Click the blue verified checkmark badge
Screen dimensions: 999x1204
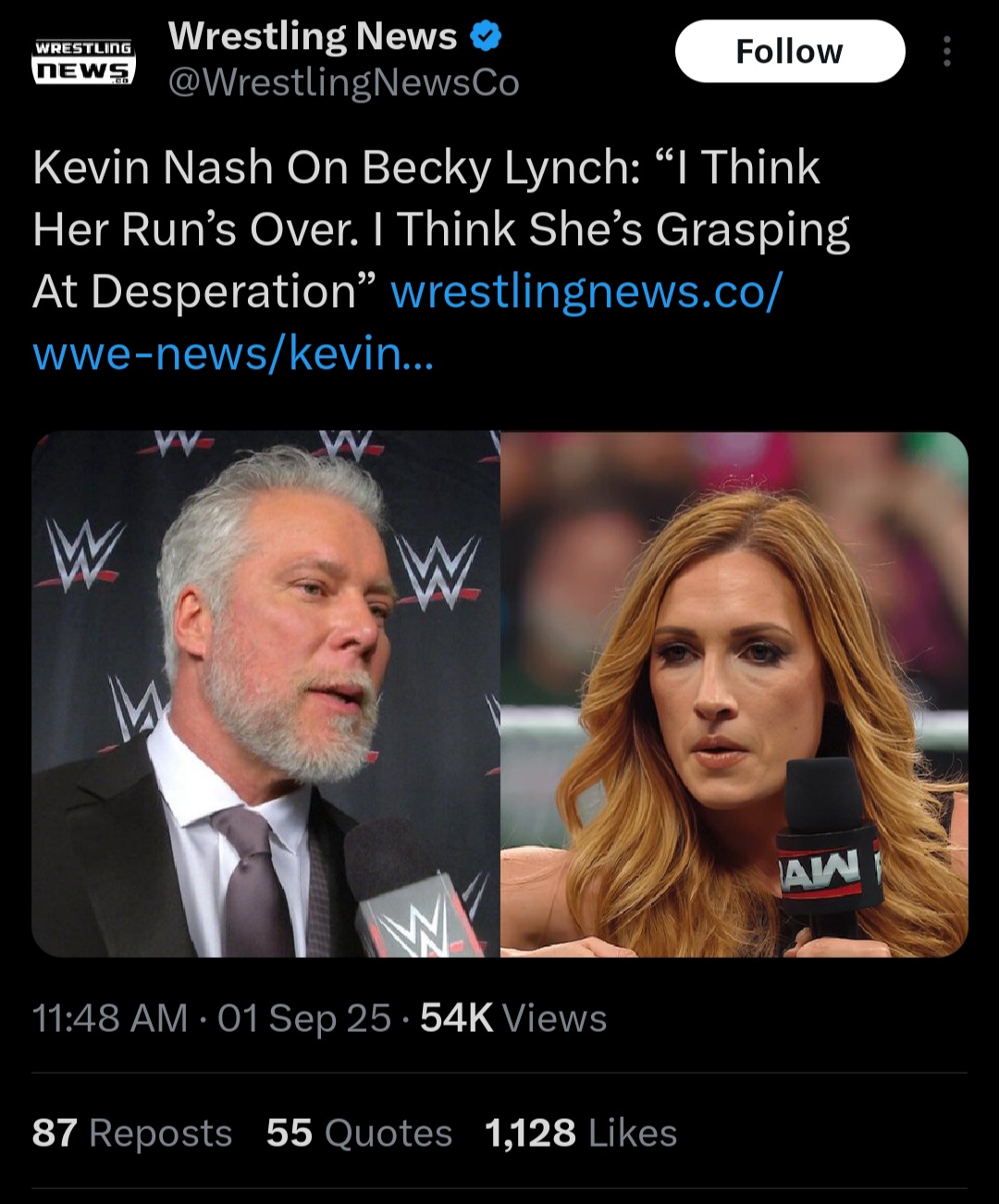[486, 37]
